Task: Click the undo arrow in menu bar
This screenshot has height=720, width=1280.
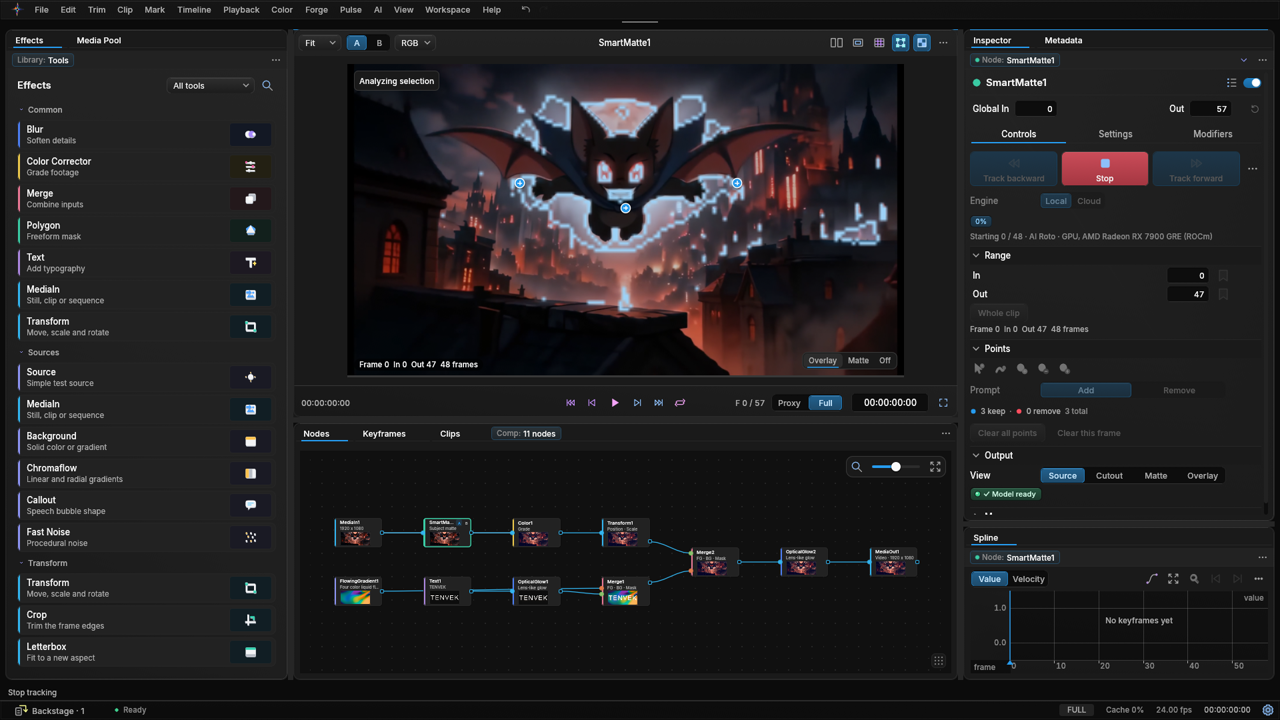Action: click(525, 10)
